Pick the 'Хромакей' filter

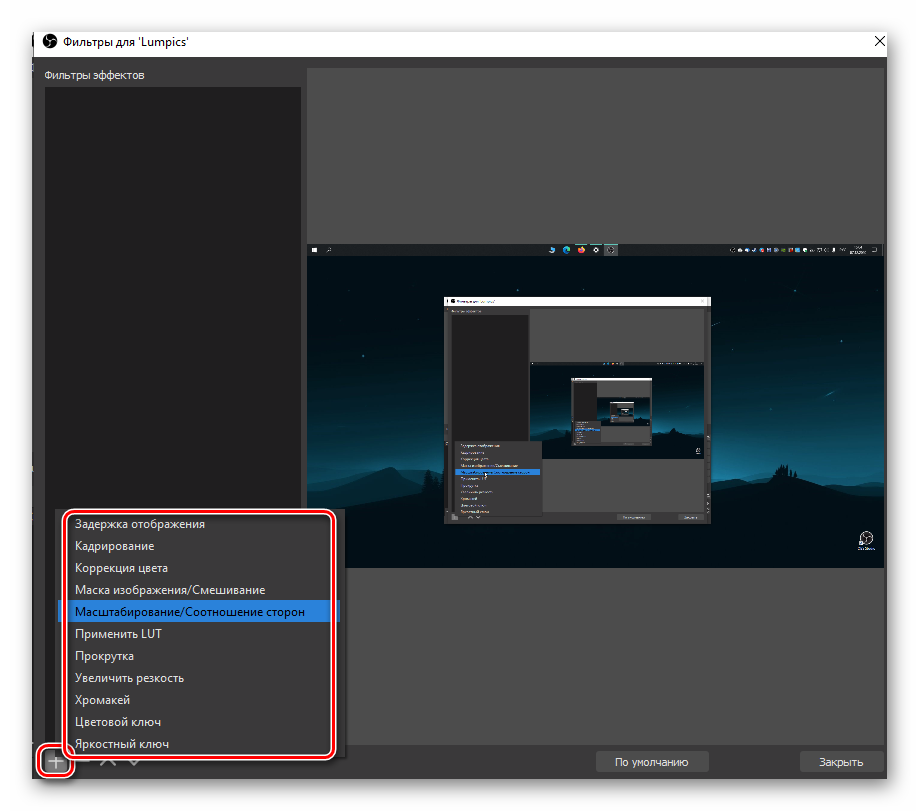[x=102, y=700]
